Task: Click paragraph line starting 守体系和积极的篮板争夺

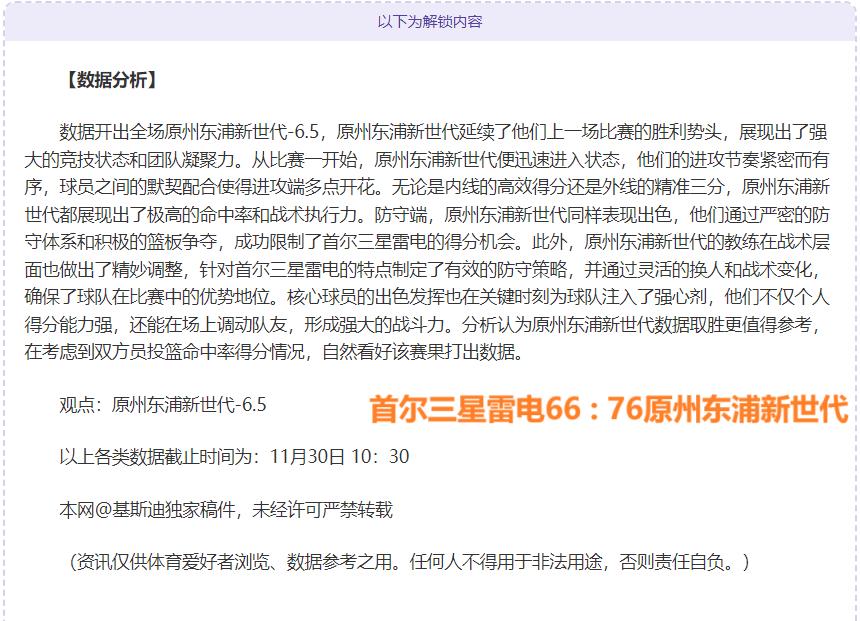Action: click(x=427, y=242)
